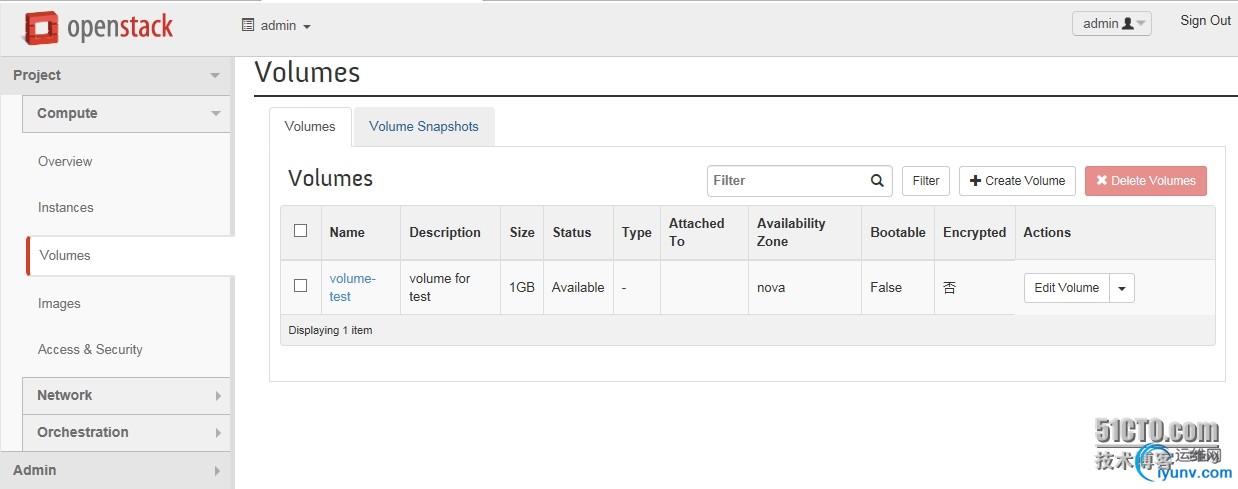1238x489 pixels.
Task: Click the project list icon beside admin
Action: coord(248,25)
